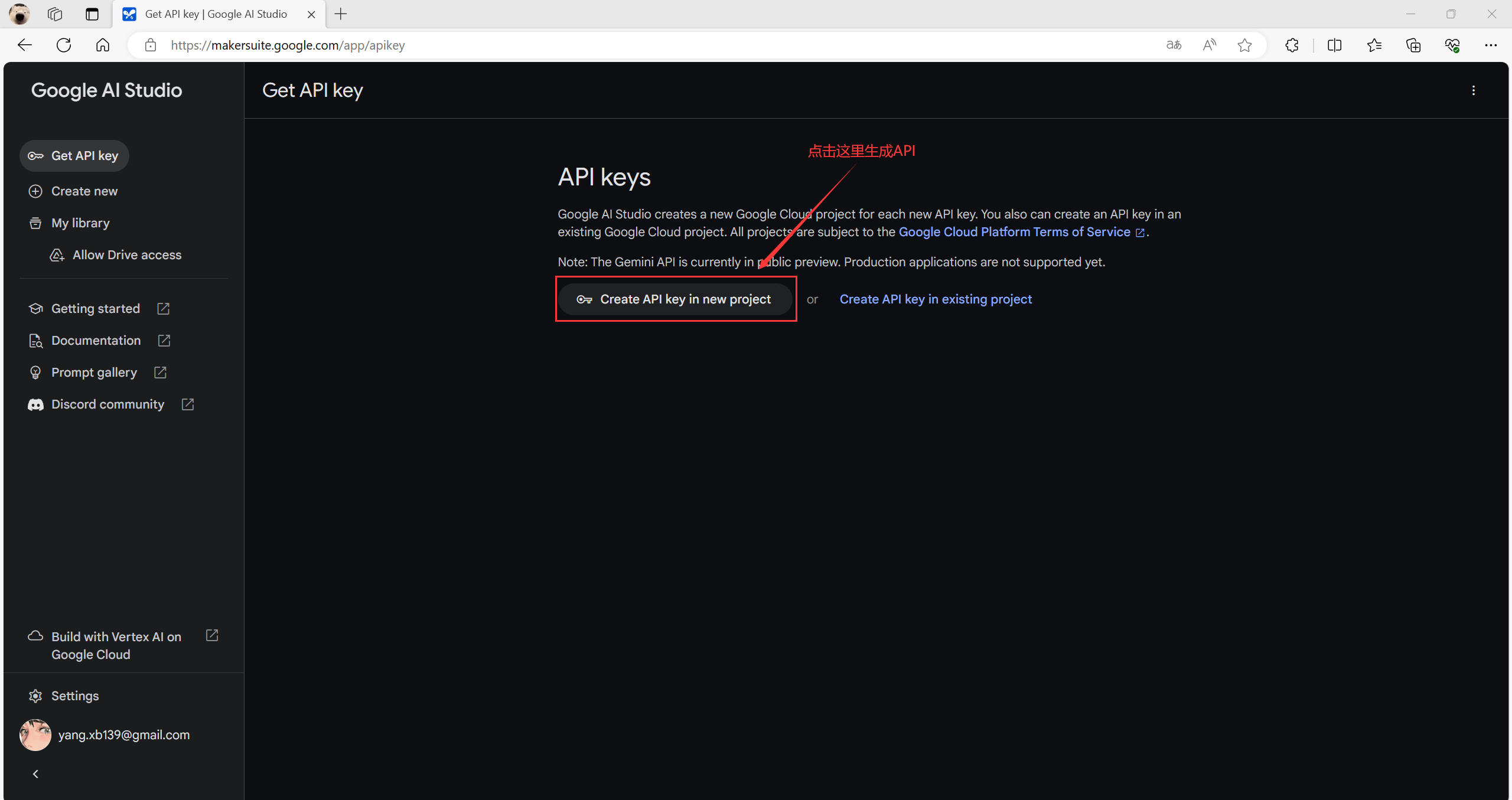
Task: Click the My library icon in sidebar
Action: coord(36,222)
